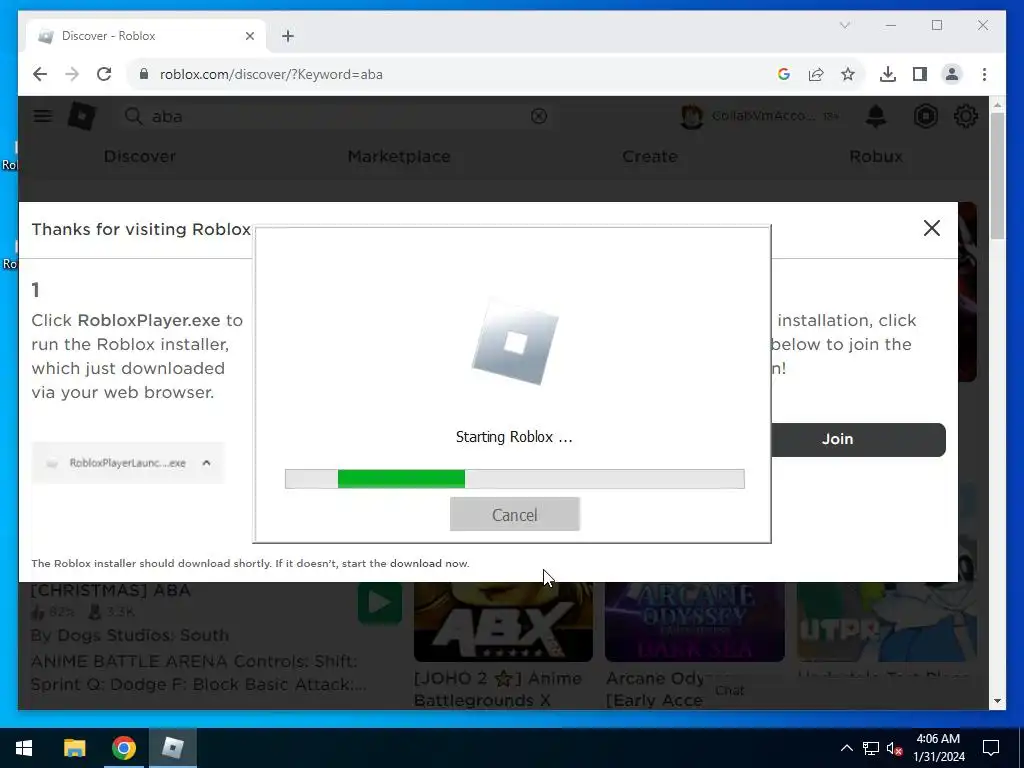Click the Roblox logo home icon
The image size is (1024, 768).
click(x=82, y=116)
